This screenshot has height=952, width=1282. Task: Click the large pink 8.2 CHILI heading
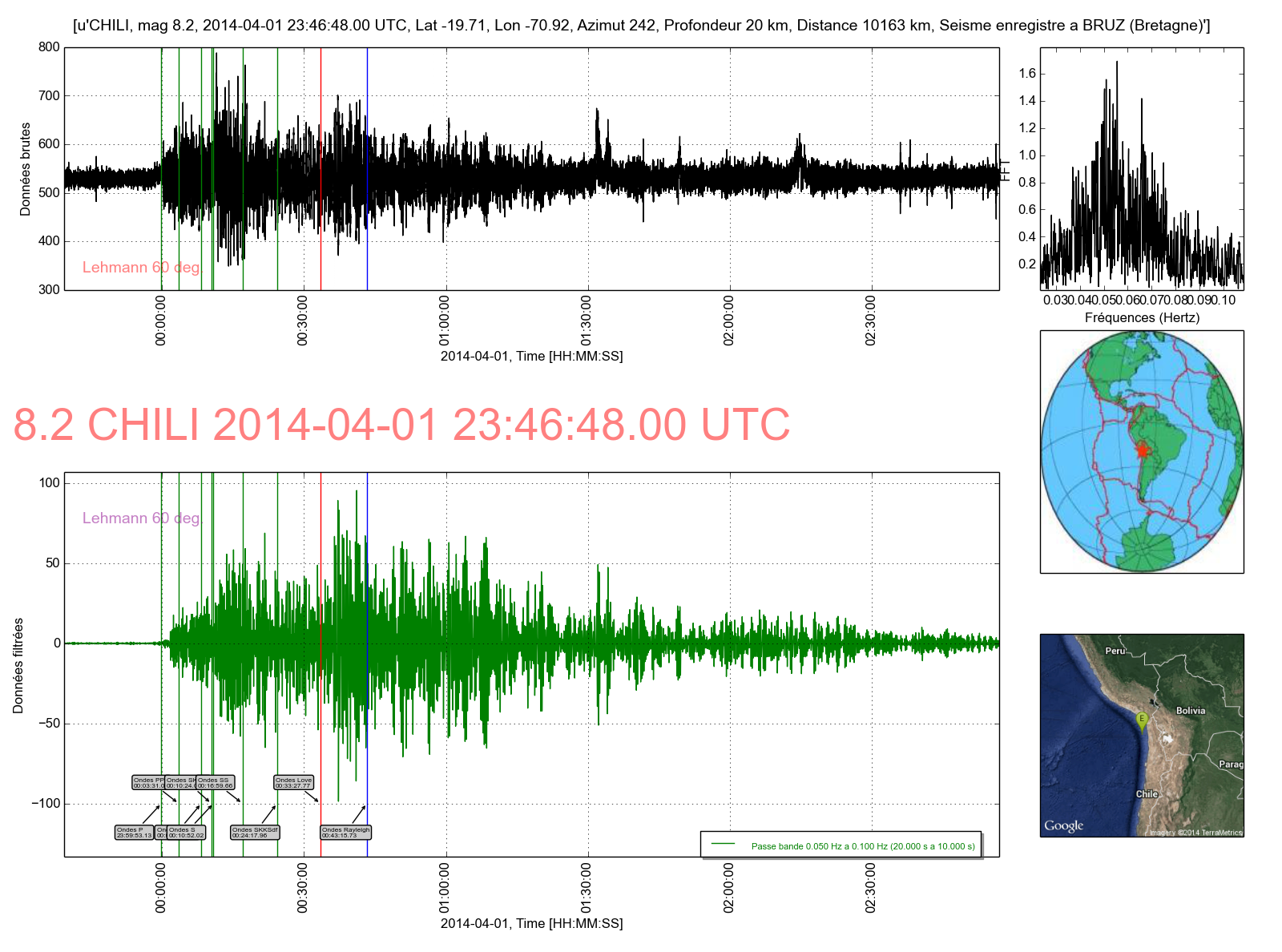coord(401,425)
